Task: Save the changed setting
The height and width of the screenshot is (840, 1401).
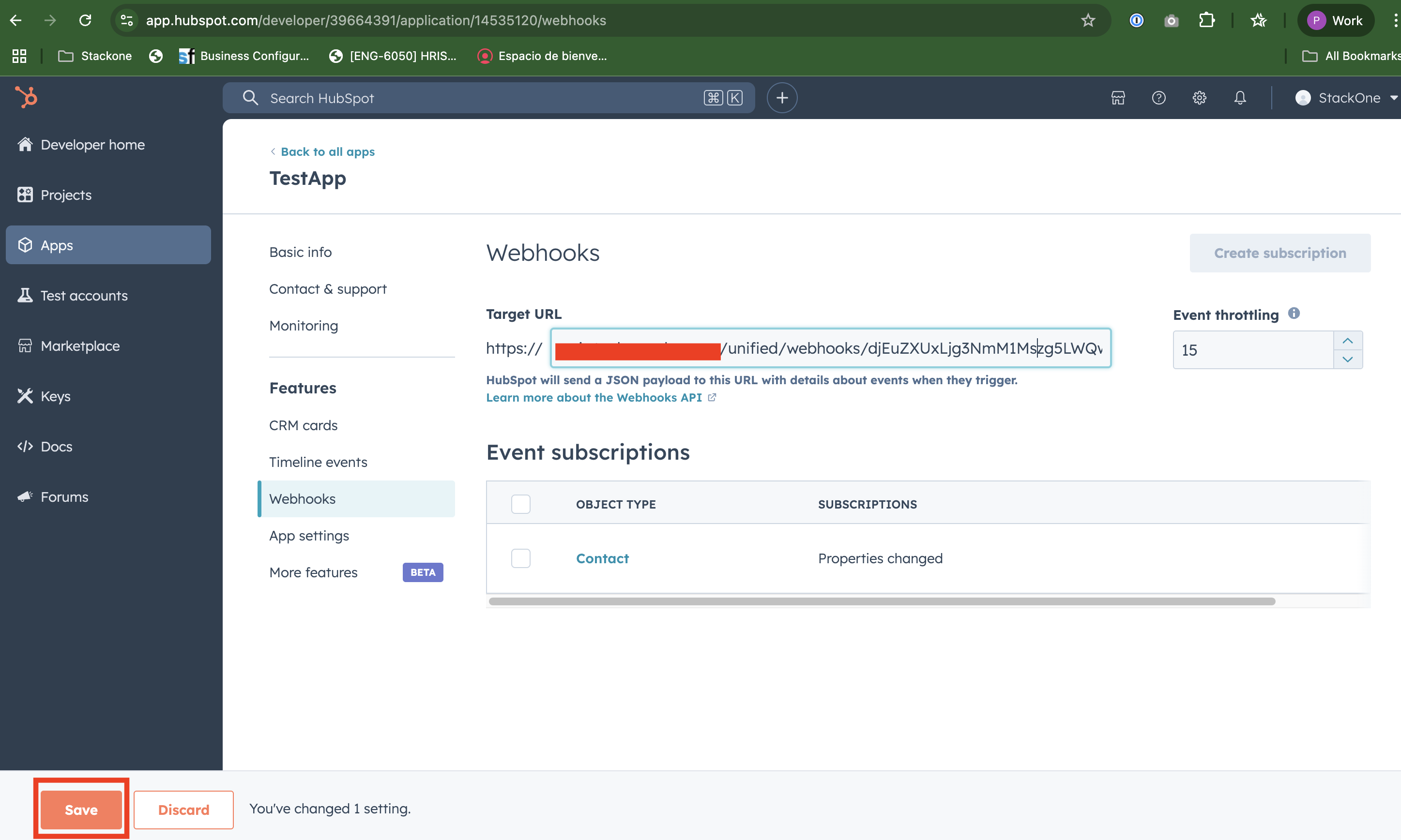Action: [81, 810]
